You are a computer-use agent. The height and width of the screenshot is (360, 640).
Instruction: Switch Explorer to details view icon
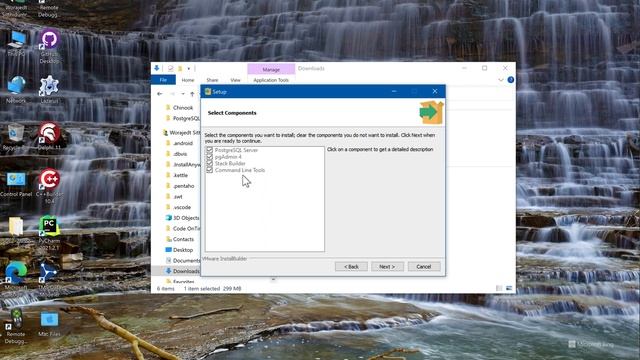pyautogui.click(x=499, y=288)
